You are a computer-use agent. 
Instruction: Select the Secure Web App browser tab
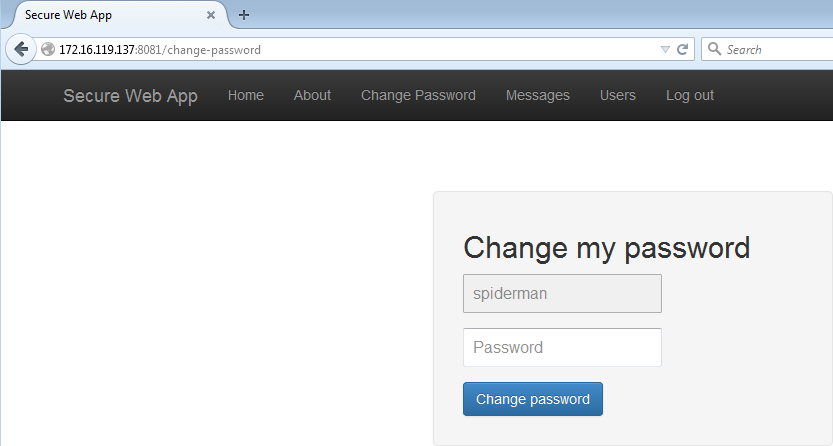114,15
